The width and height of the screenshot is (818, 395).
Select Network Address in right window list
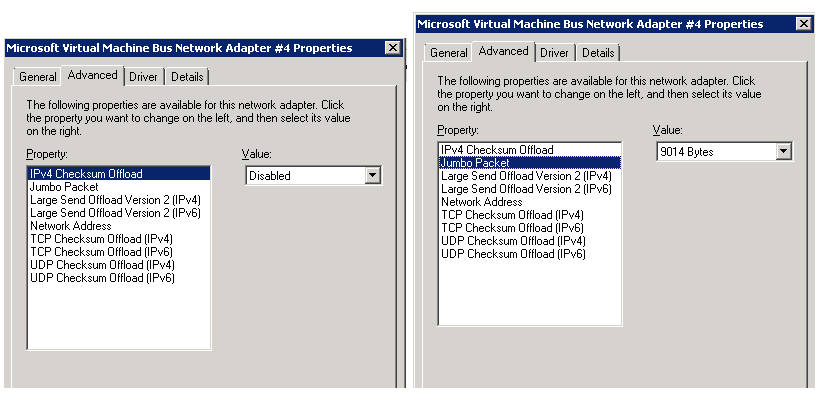tap(530, 201)
